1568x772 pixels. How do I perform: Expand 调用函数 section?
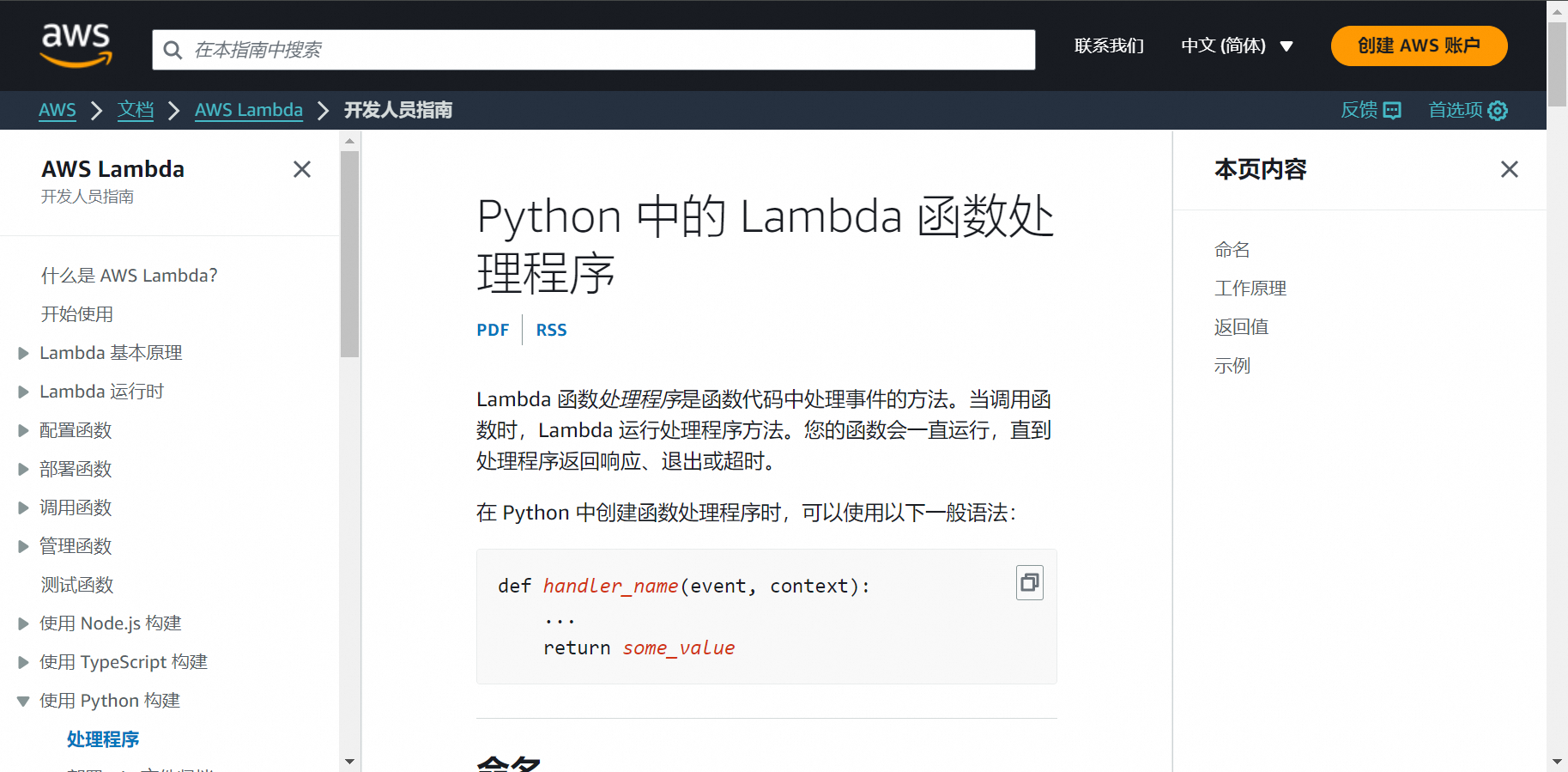tap(23, 508)
